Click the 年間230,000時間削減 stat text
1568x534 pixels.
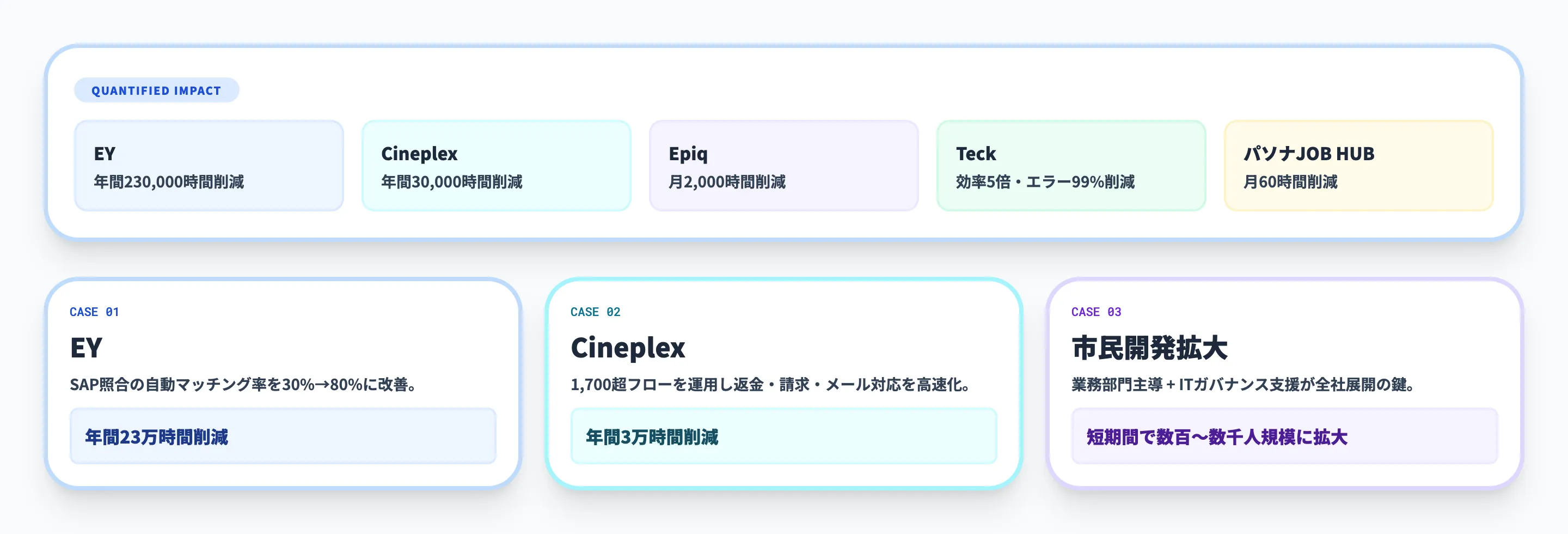(x=169, y=182)
